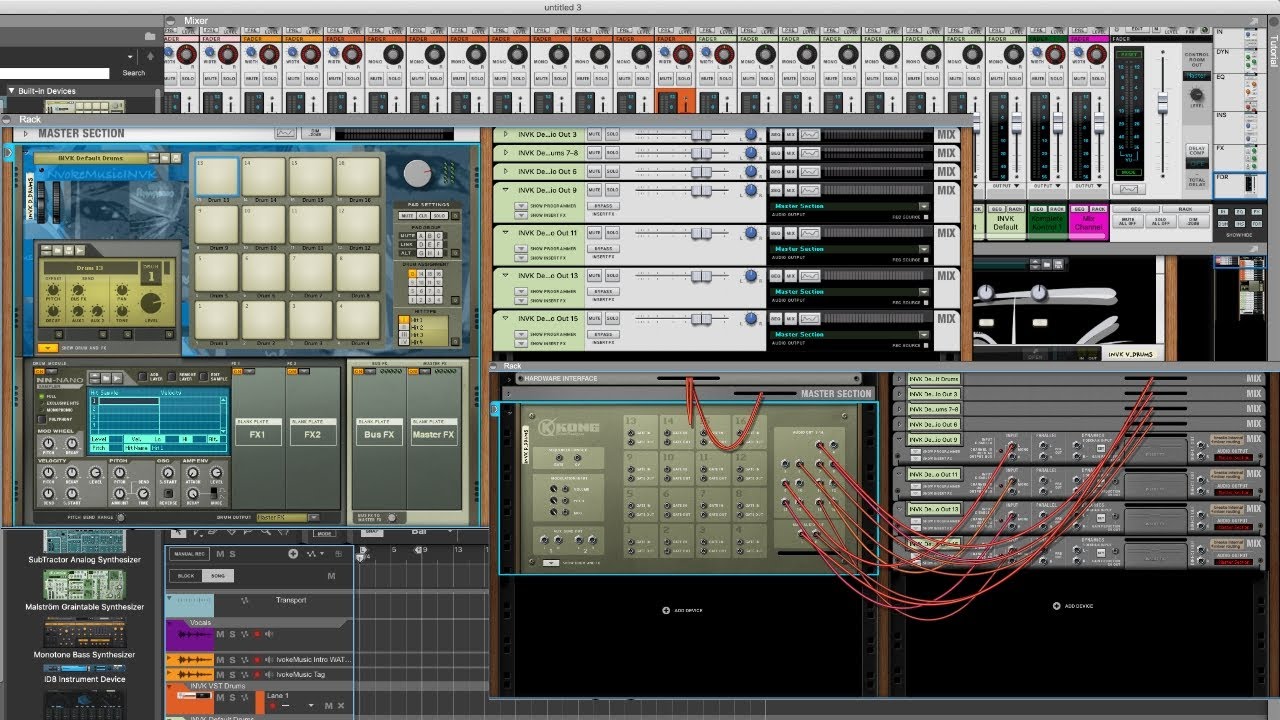Click Mute All Off in mixer master

point(1126,222)
